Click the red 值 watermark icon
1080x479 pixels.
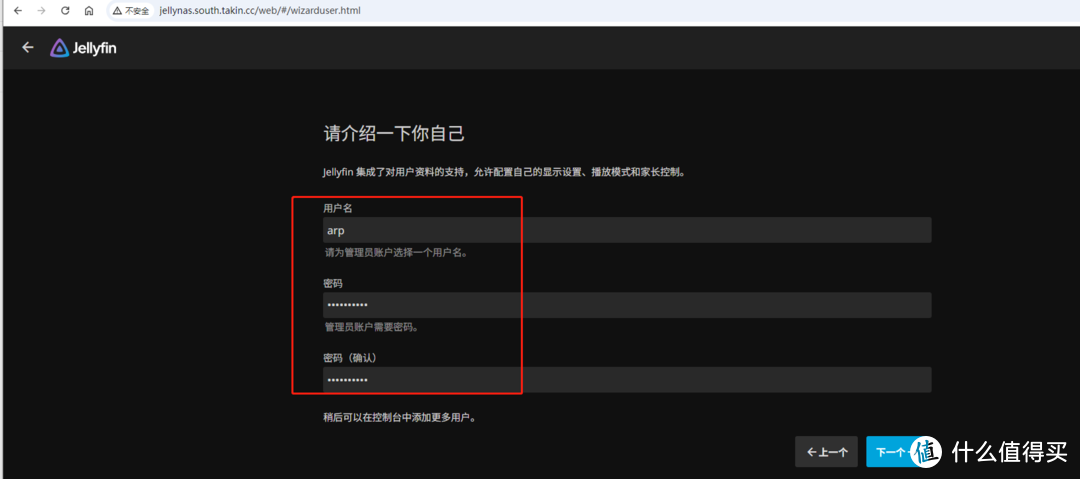[x=927, y=451]
